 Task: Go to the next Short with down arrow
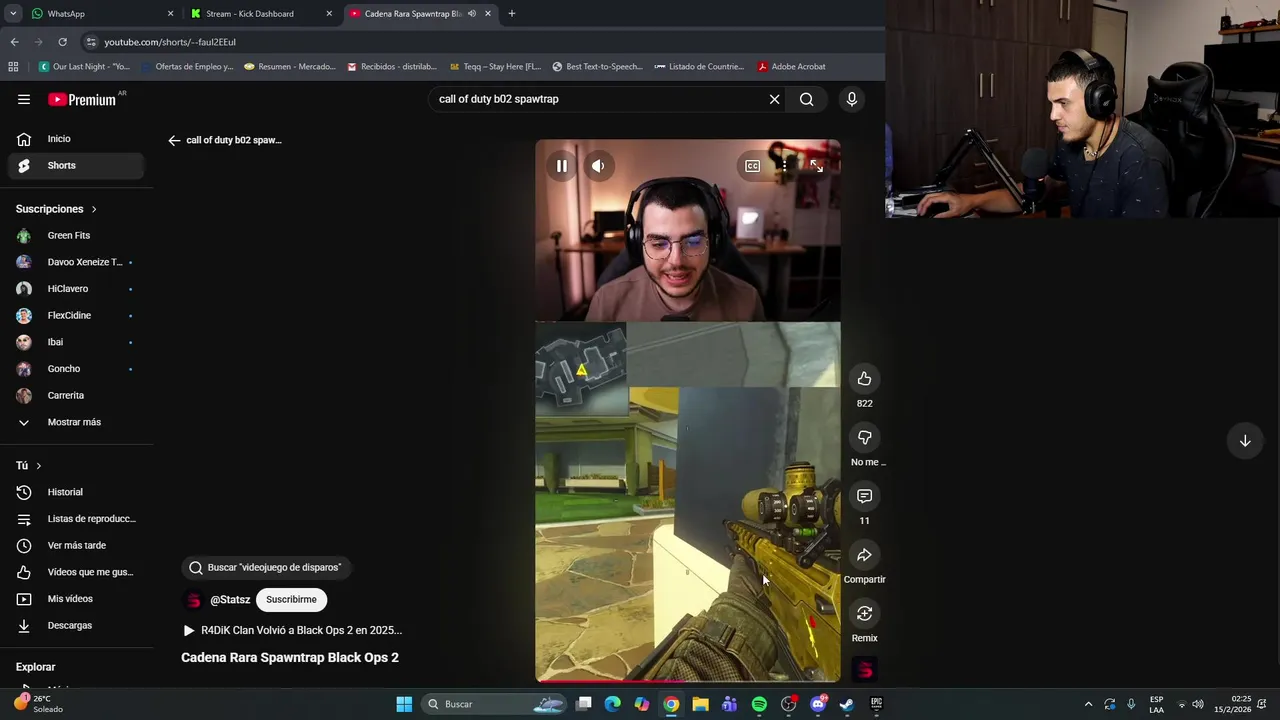(x=1245, y=441)
